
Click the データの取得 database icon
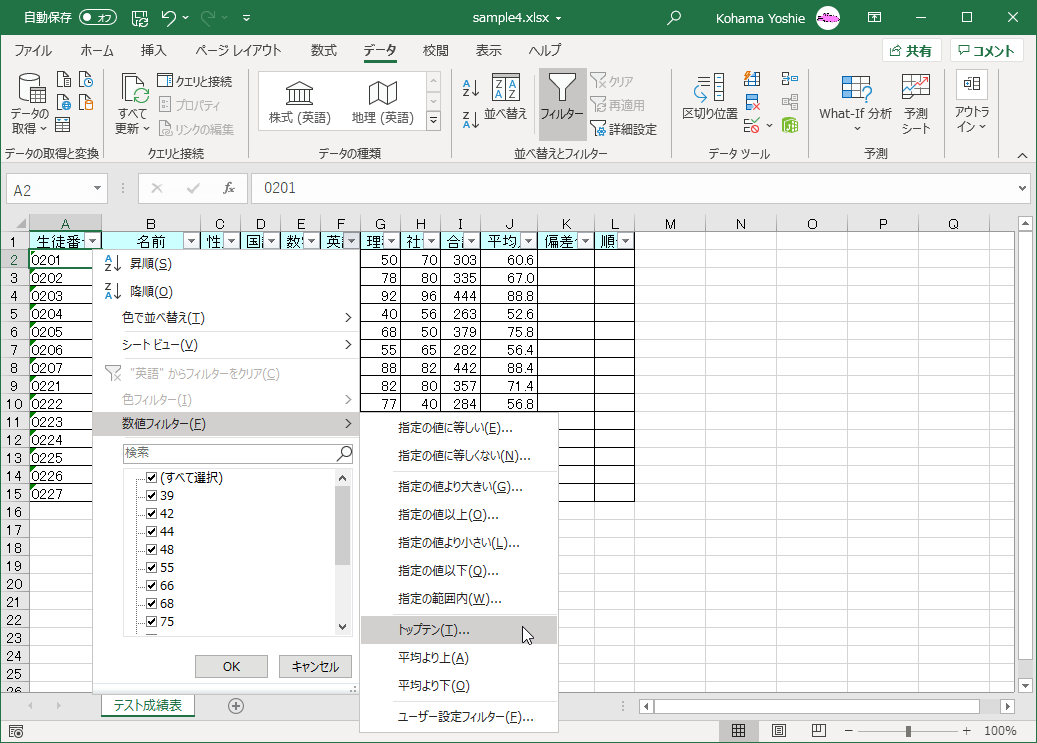(x=30, y=89)
